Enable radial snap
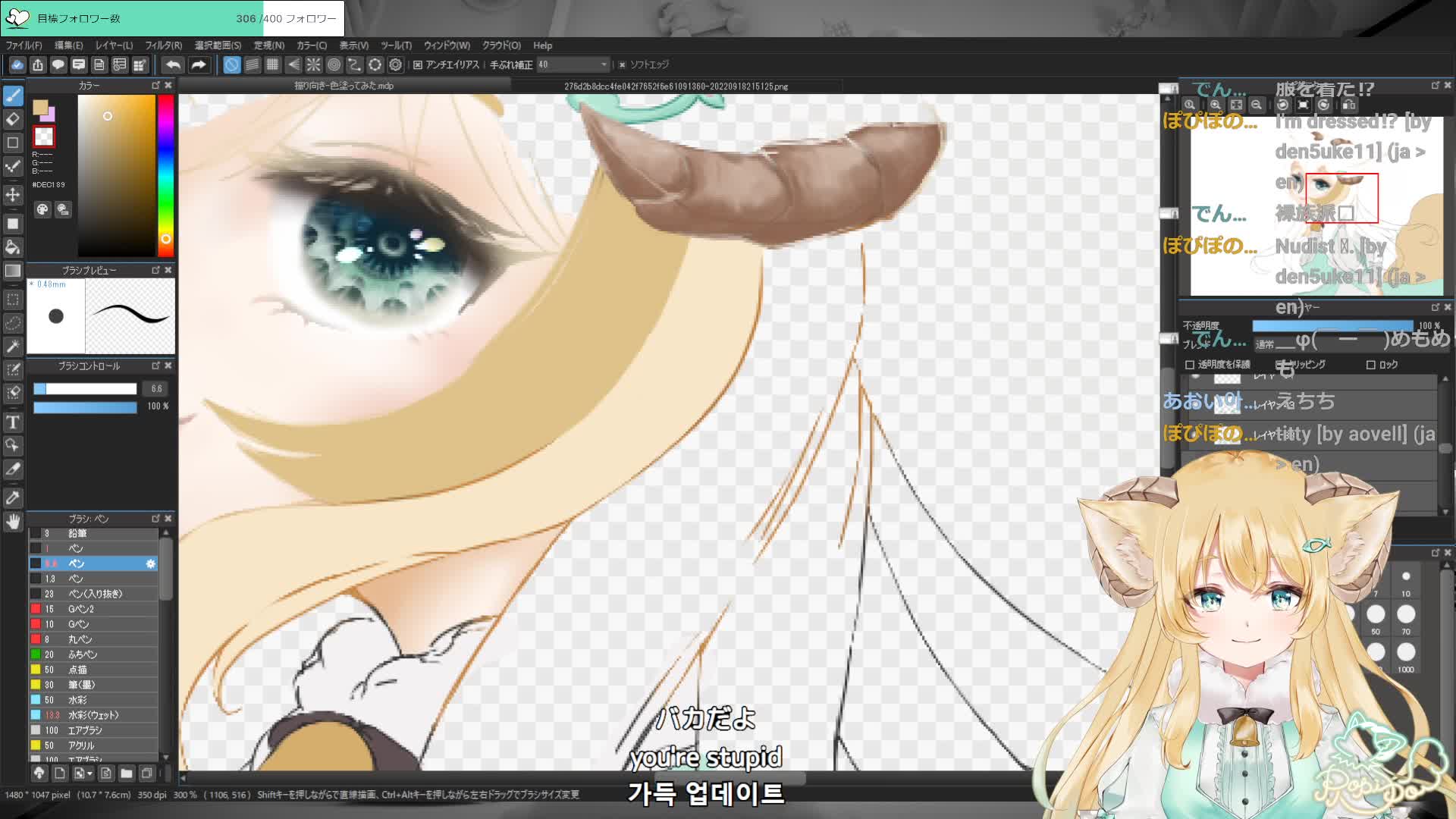 (313, 64)
